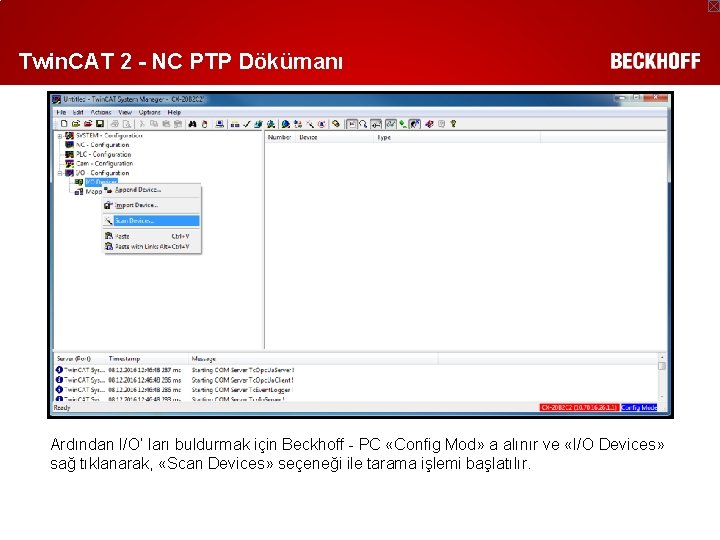This screenshot has height=540, width=720.
Task: Collapse the I/O - Configuration tree node
Action: [60, 174]
